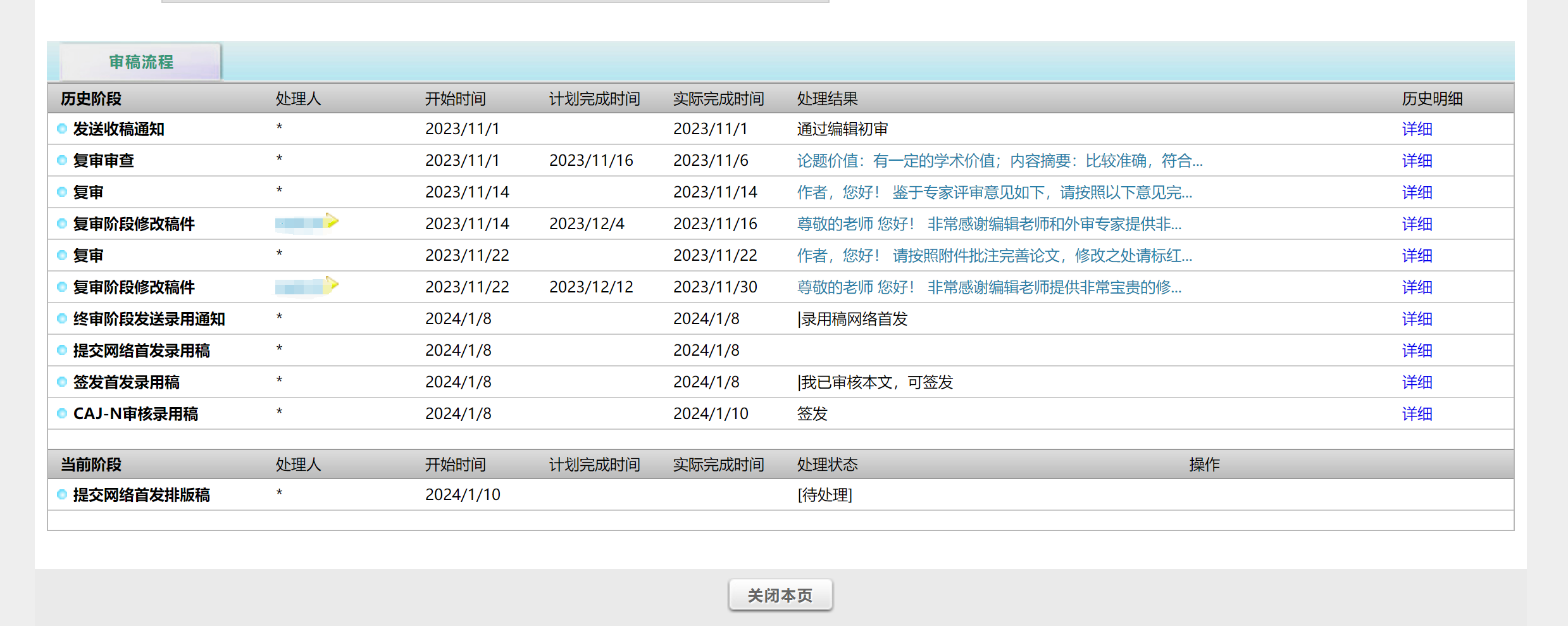The height and width of the screenshot is (626, 1568).
Task: Click the 关闭本页 button
Action: (x=780, y=595)
